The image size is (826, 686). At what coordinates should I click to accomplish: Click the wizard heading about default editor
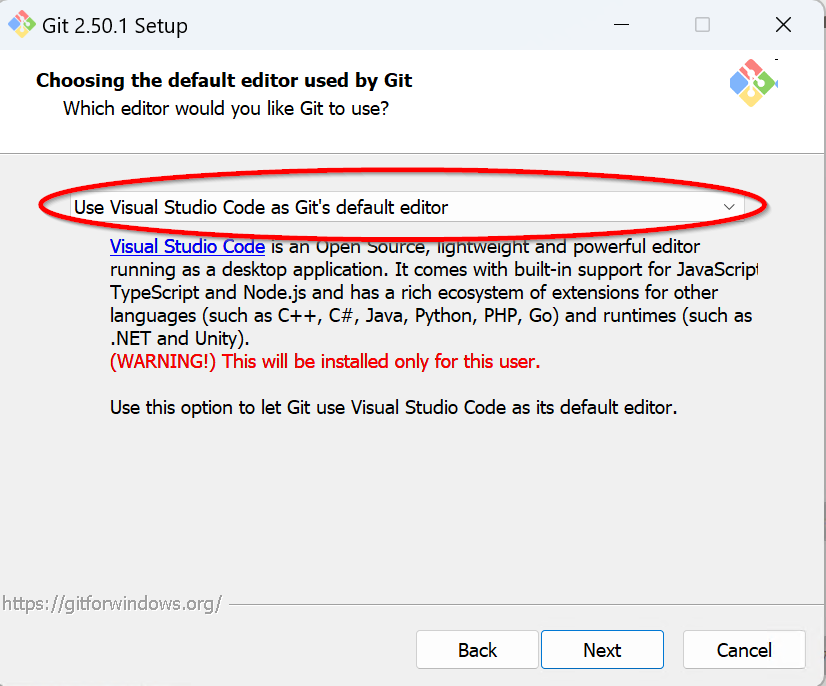pyautogui.click(x=223, y=80)
